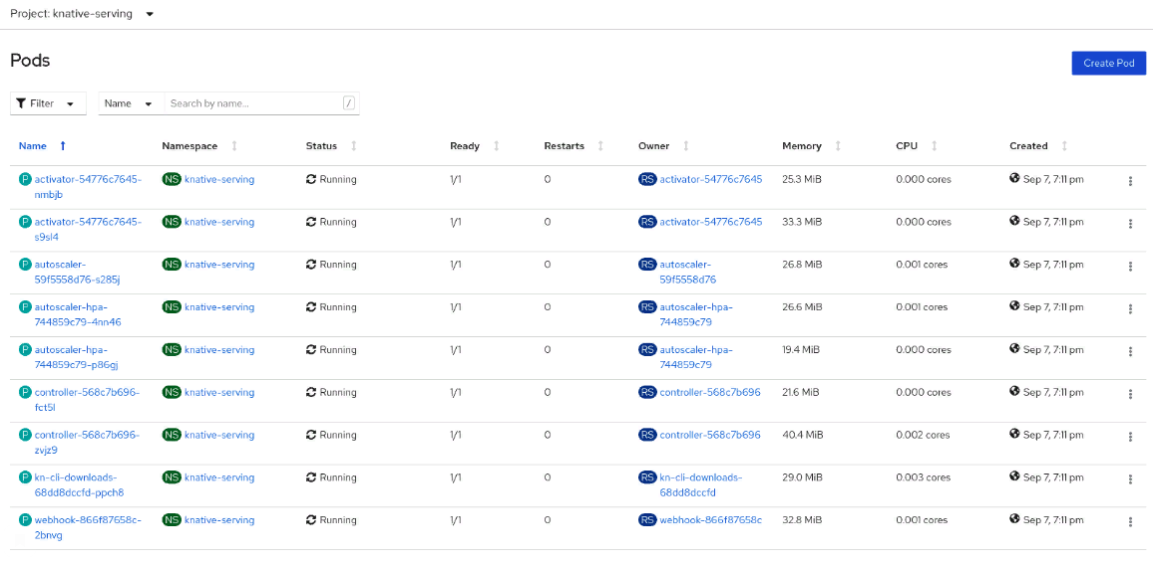Open kebab menu for webhook-866f87658c-2bnvg pod
Screen dimensions: 1153x567
1130,522
